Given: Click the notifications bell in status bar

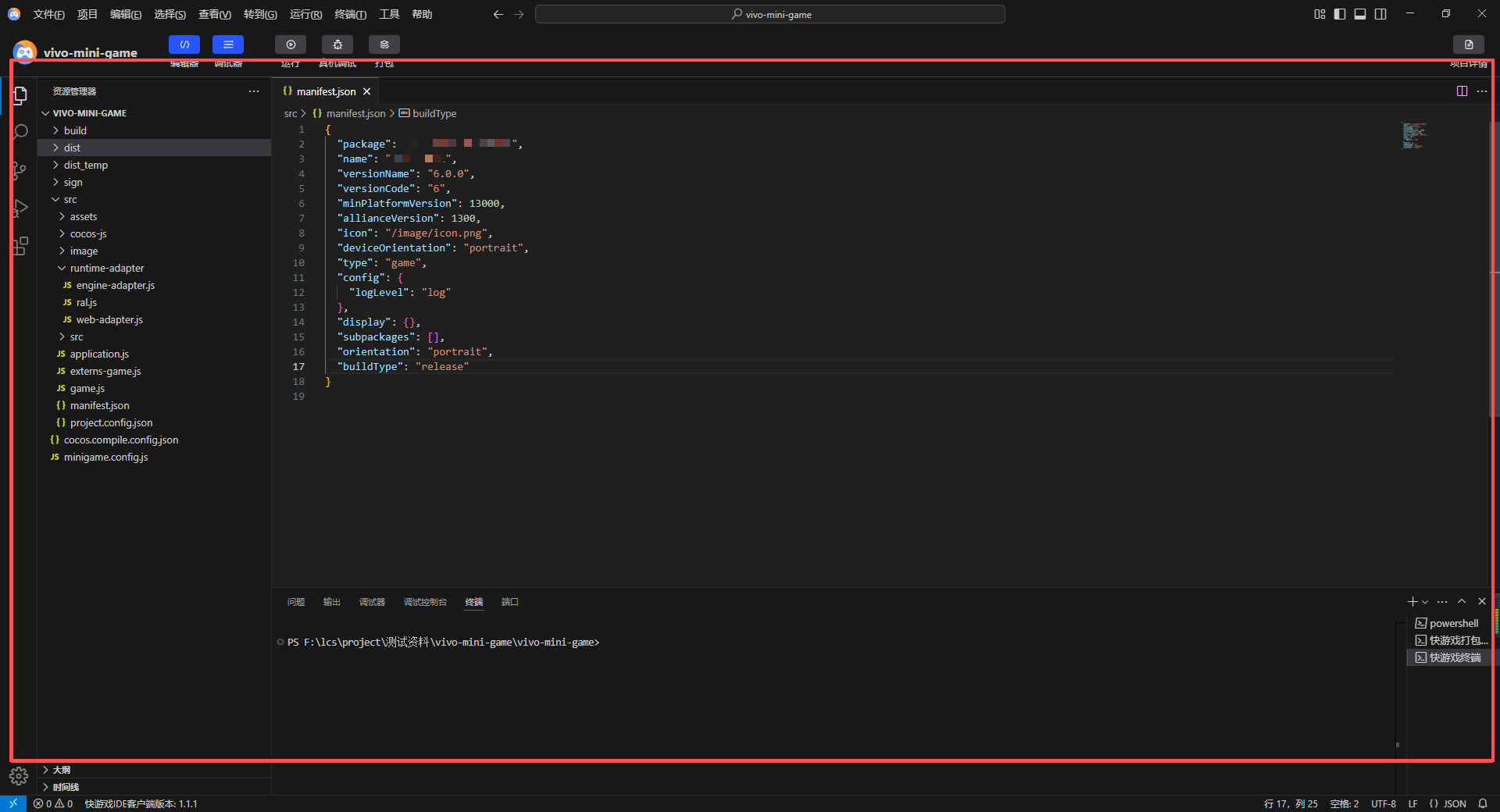Looking at the screenshot, I should [1482, 803].
